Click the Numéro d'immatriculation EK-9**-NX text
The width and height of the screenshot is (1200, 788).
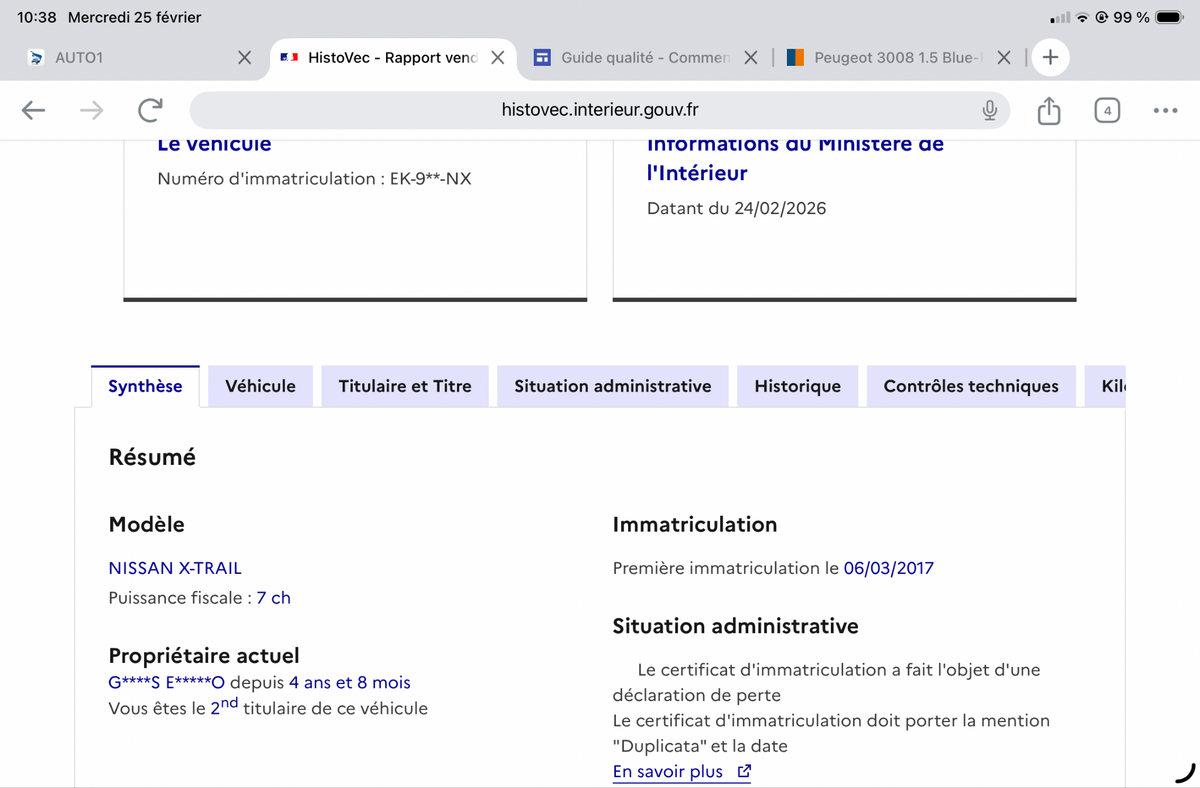(x=314, y=179)
